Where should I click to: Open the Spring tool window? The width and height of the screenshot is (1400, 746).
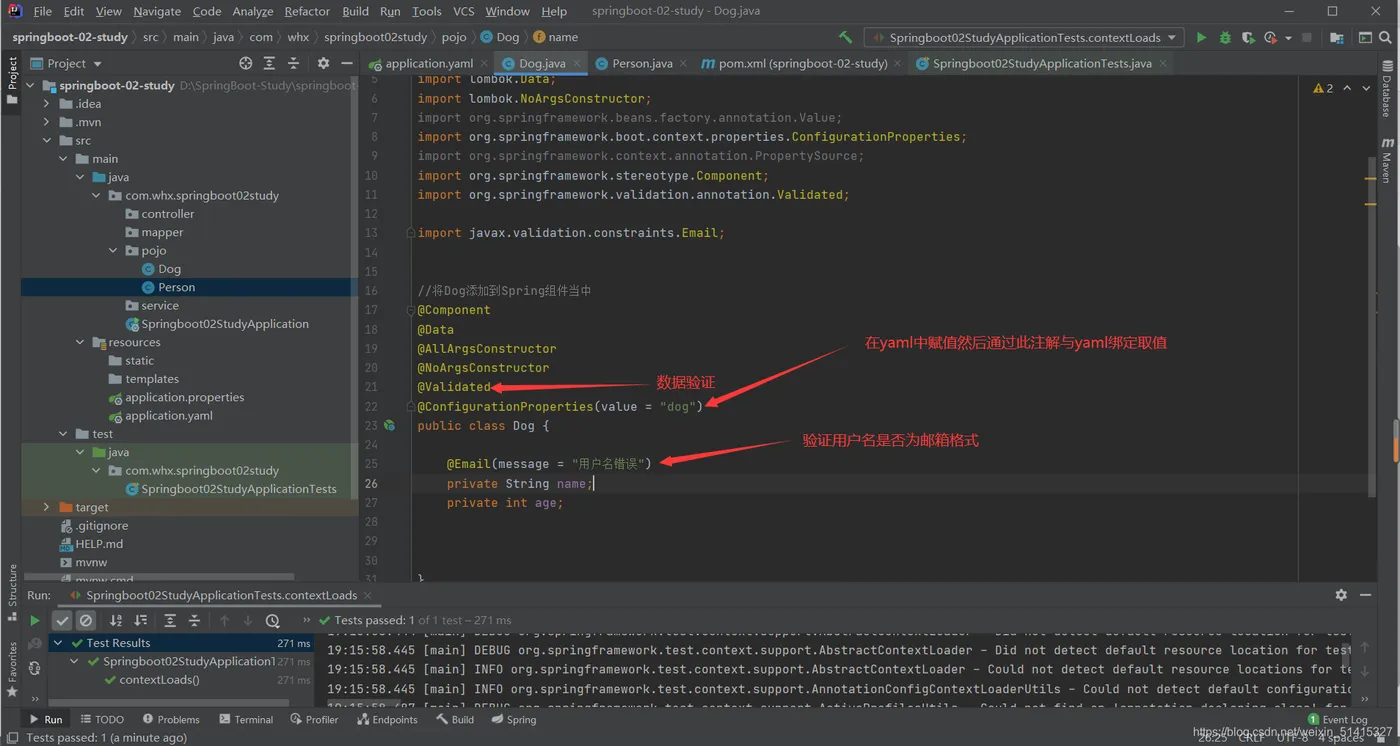(513, 719)
